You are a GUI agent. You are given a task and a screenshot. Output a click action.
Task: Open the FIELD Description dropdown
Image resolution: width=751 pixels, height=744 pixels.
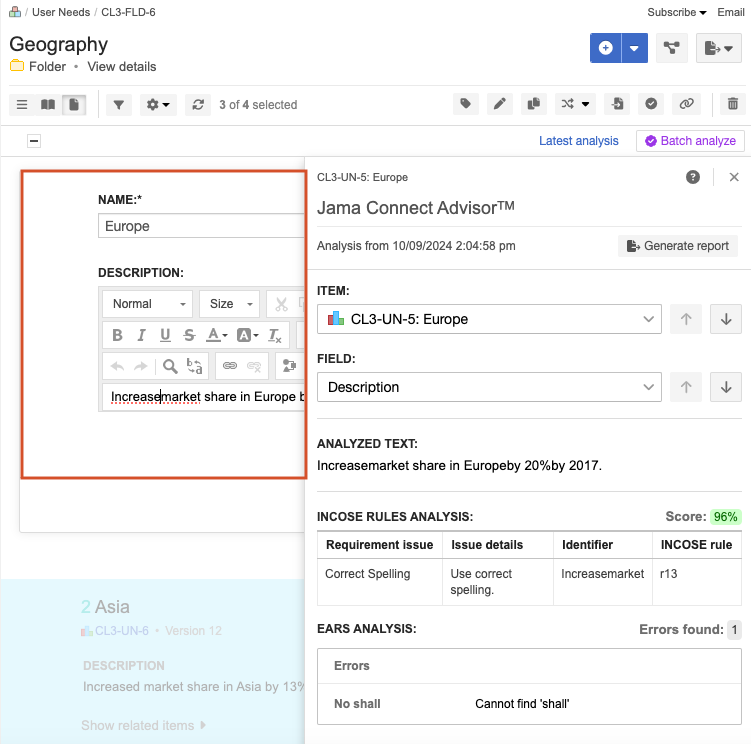(x=489, y=387)
